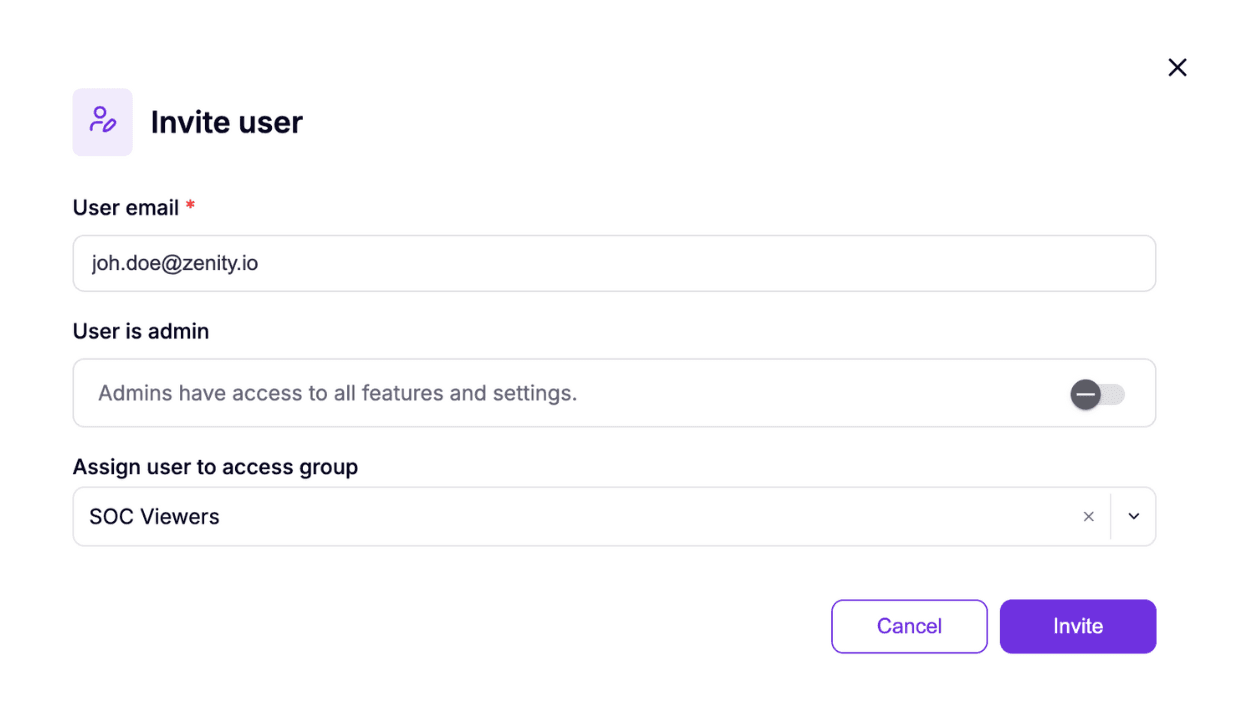Click the "Invite user" heading text
Screen dimensions: 1242x723
[227, 122]
